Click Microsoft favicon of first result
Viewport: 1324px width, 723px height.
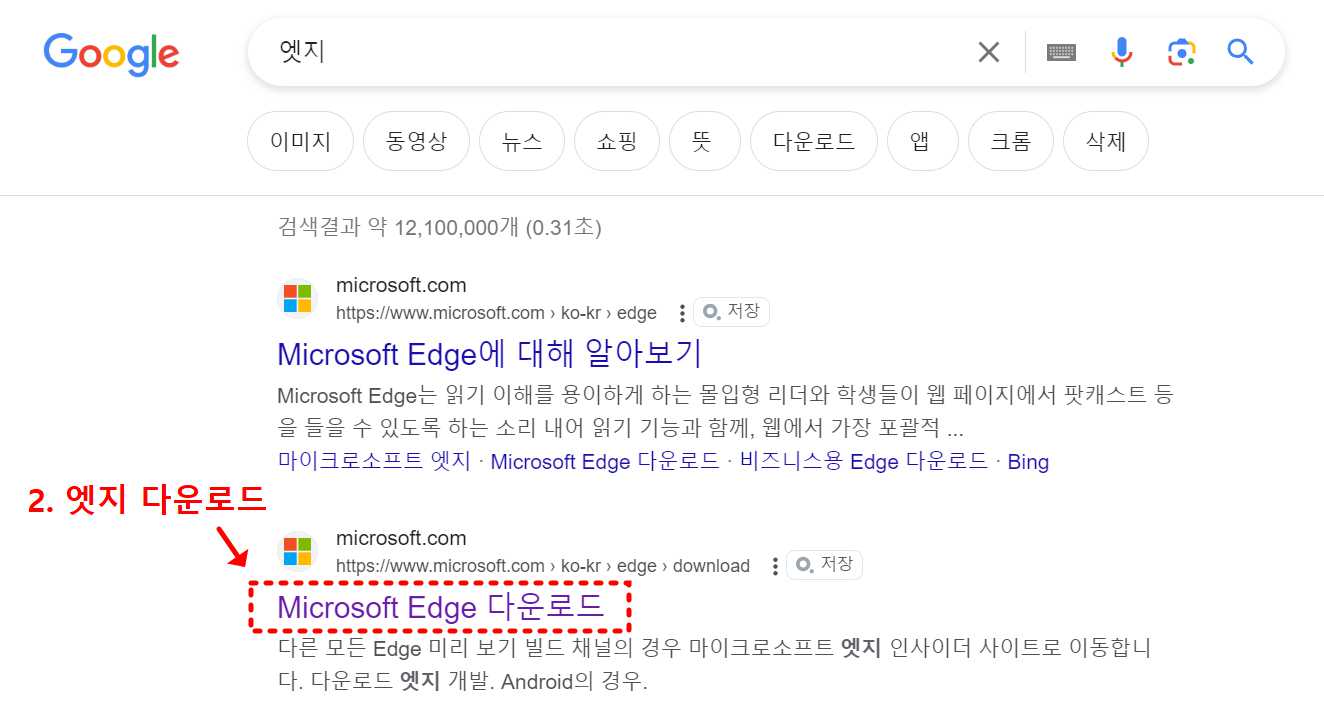[x=297, y=298]
